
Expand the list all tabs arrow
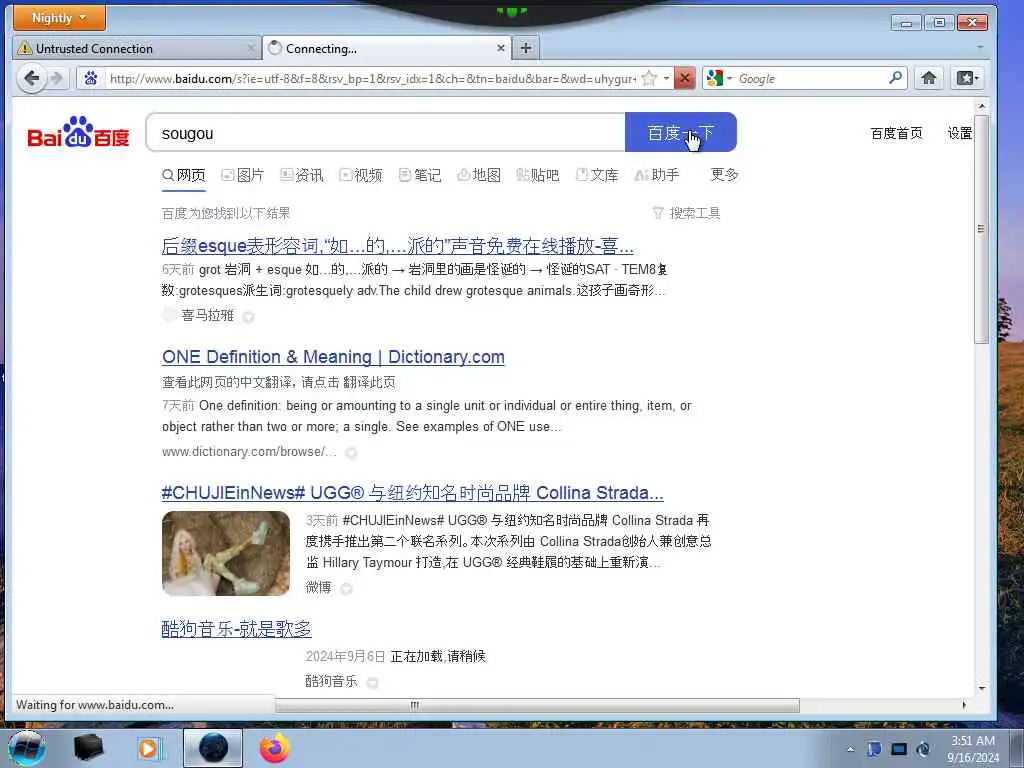coord(980,48)
